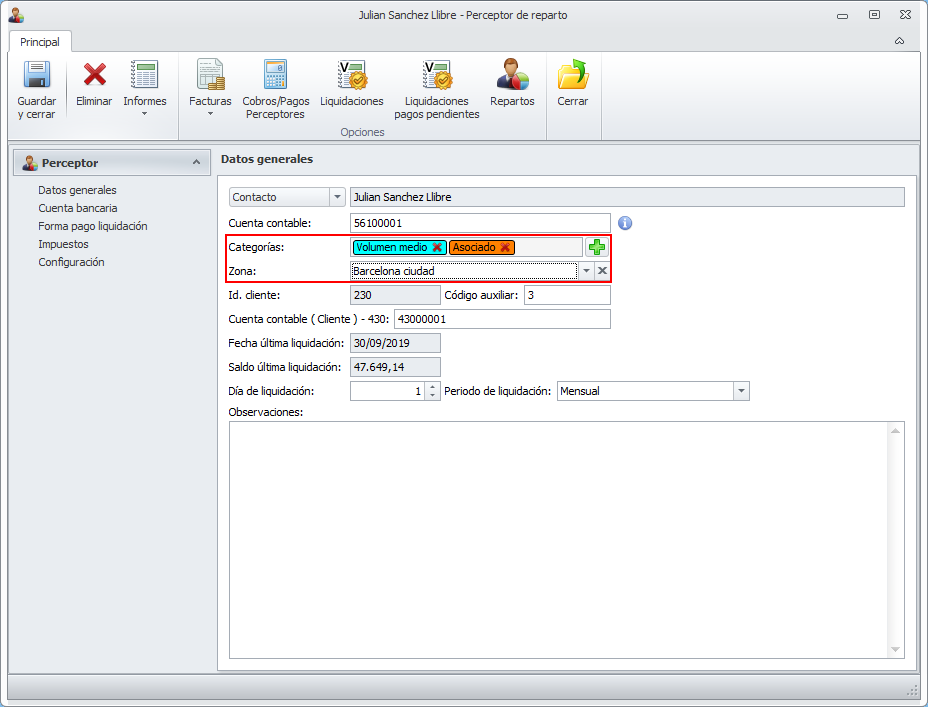Collapse the Perceptor side panel
Image resolution: width=928 pixels, height=707 pixels.
click(195, 162)
